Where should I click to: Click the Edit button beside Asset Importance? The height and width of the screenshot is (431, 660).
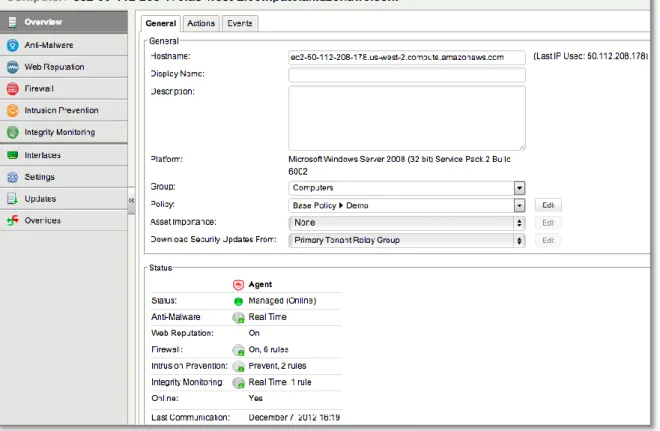tap(548, 223)
